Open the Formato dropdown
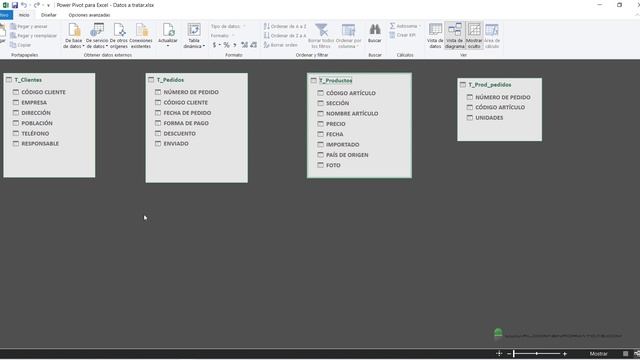Viewport: 640px width, 360px height. [222, 36]
